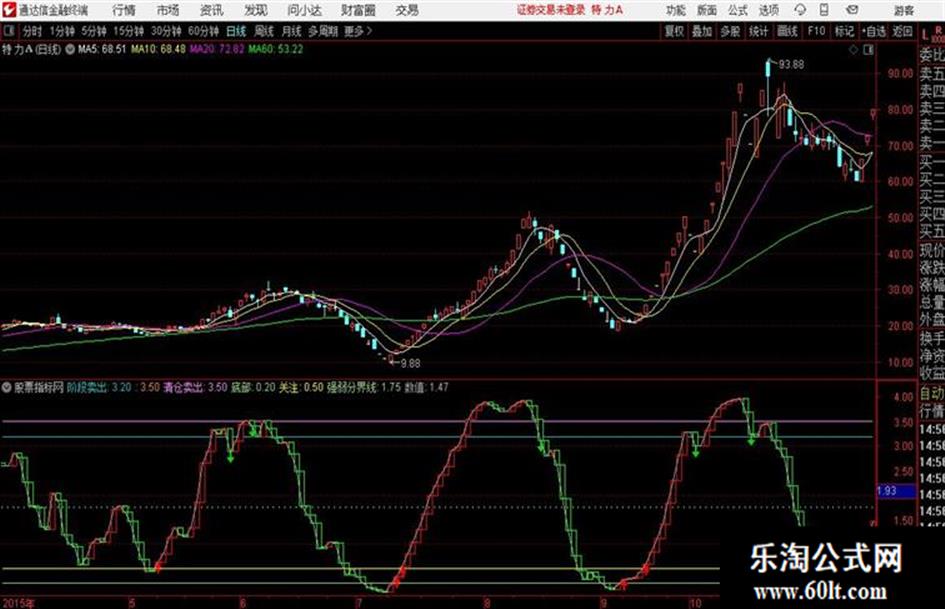
Task: Click the 93.88 high price marker
Action: click(791, 64)
